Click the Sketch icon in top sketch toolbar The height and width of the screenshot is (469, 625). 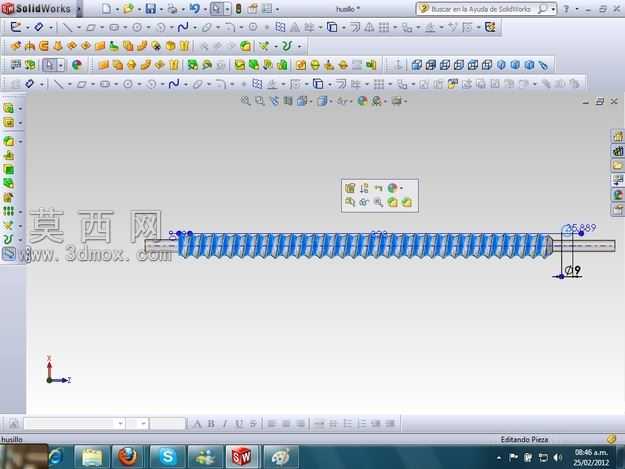[16, 27]
